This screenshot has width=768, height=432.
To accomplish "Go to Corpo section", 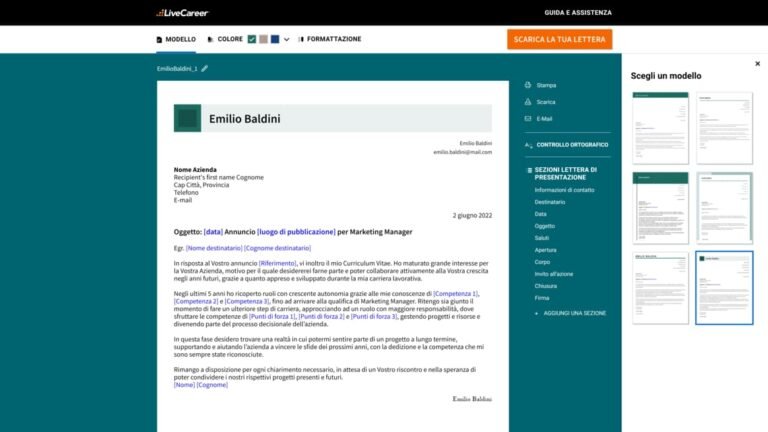I will (542, 262).
